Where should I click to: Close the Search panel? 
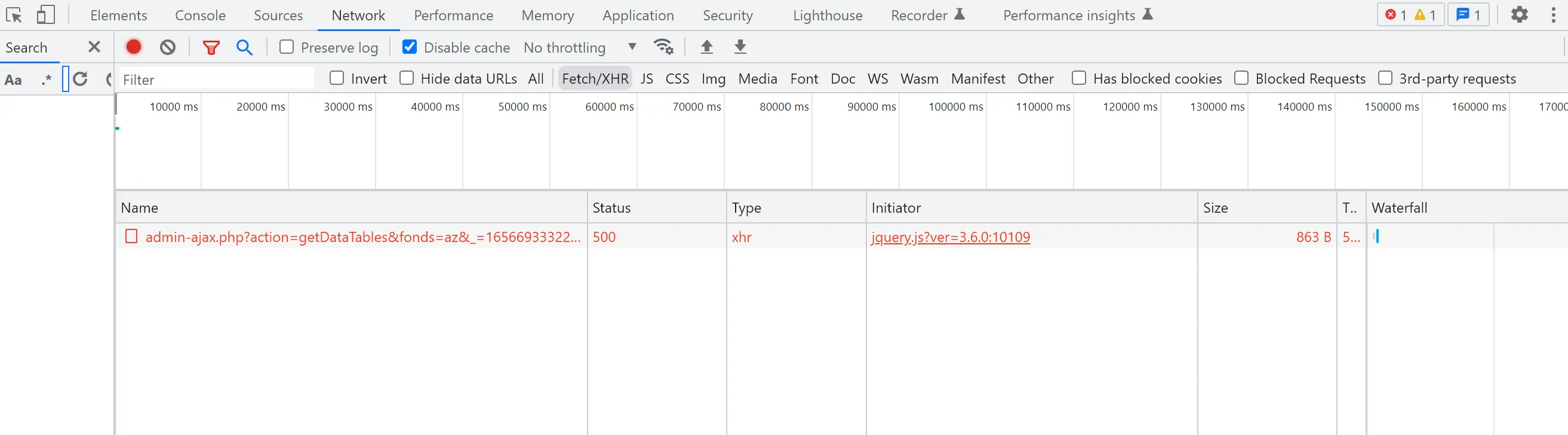pos(94,47)
